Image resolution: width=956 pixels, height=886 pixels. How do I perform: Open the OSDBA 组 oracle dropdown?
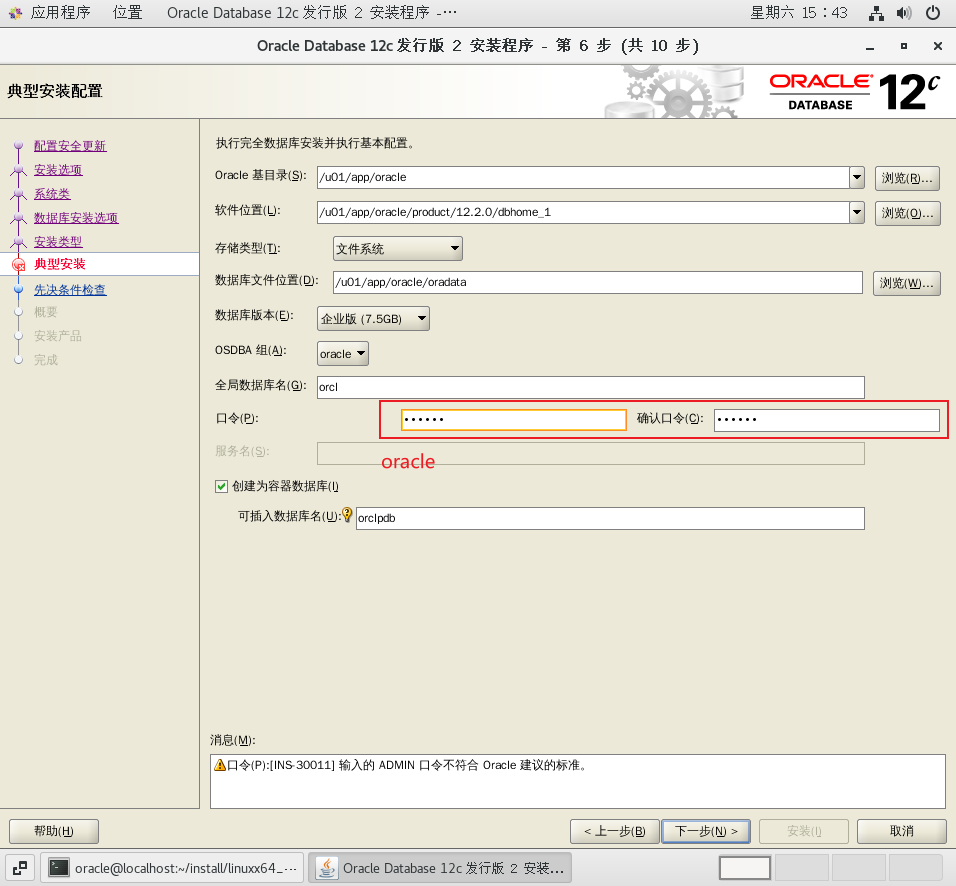[x=343, y=354]
